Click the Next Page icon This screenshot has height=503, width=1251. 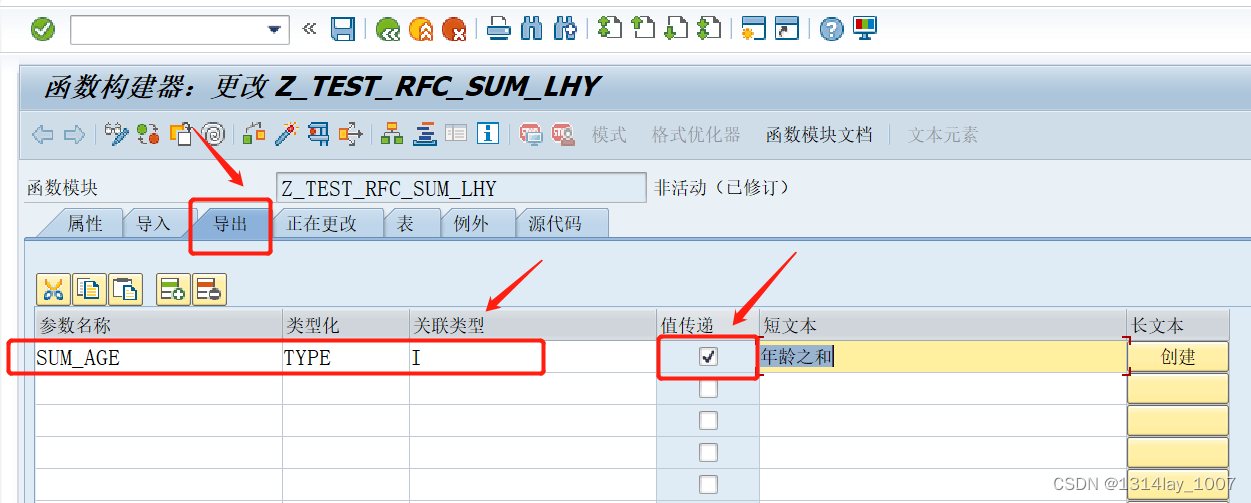point(676,29)
